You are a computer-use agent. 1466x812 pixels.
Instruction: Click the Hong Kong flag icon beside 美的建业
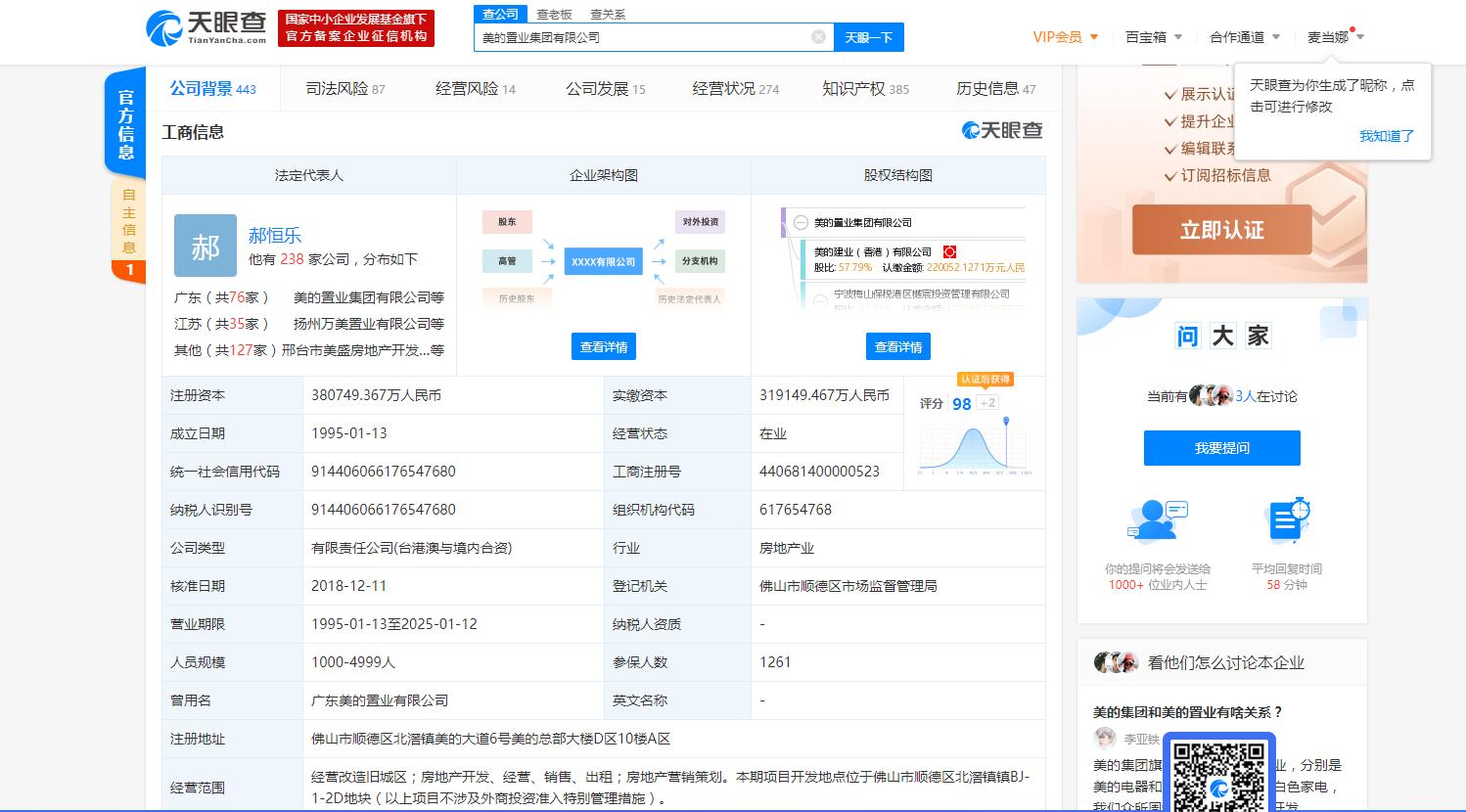948,251
